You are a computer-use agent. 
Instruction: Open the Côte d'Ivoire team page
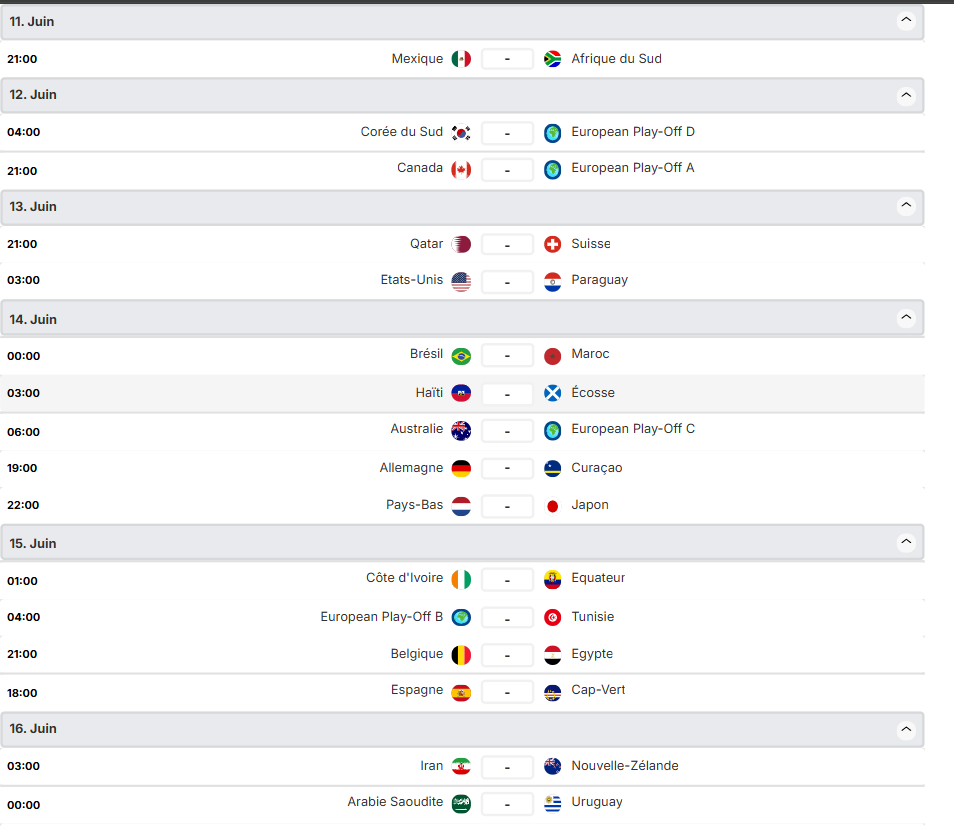click(404, 578)
